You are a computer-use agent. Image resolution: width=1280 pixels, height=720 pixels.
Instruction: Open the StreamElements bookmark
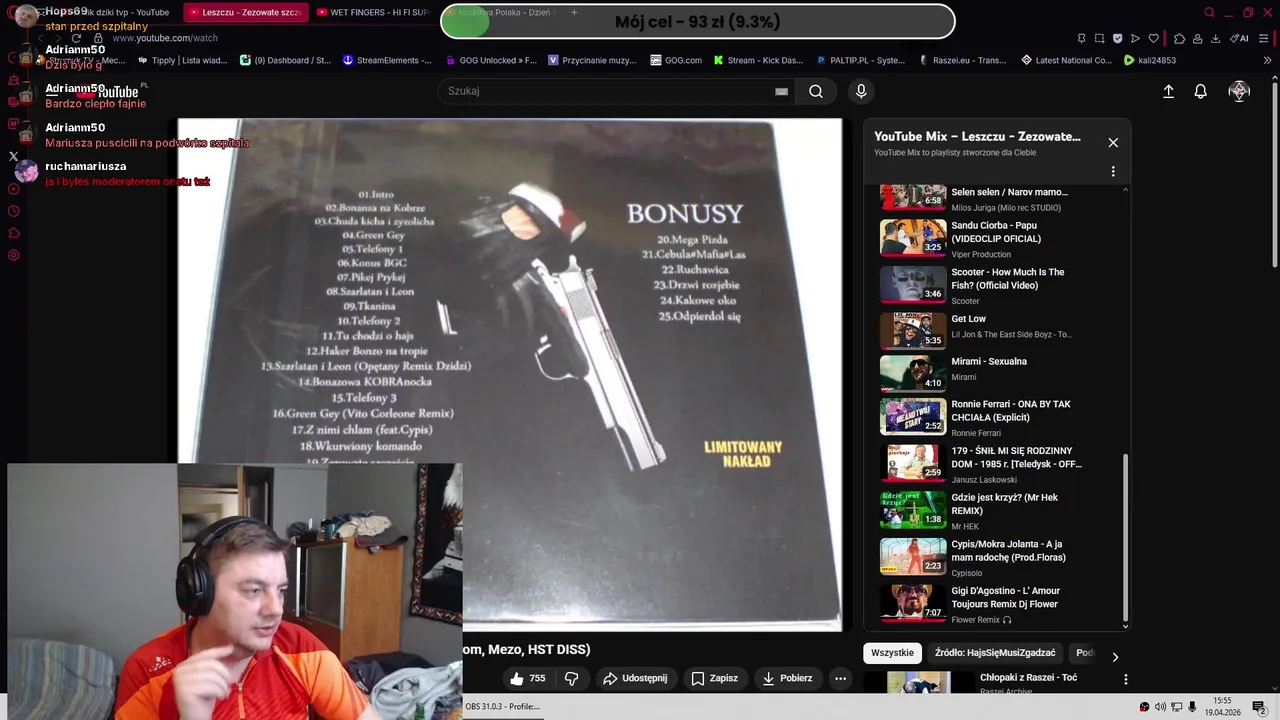(x=387, y=60)
